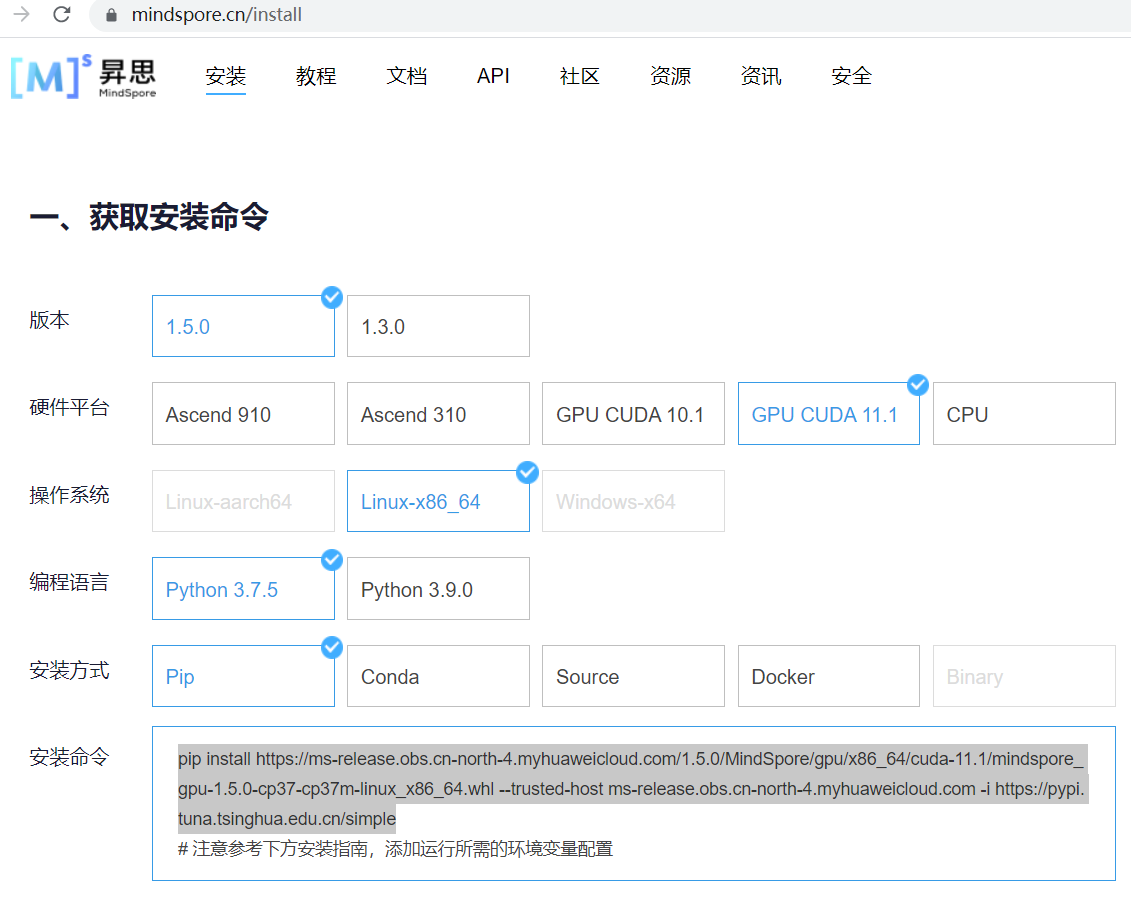Choose Ascend 310 hardware platform
The height and width of the screenshot is (914, 1131).
coord(439,414)
